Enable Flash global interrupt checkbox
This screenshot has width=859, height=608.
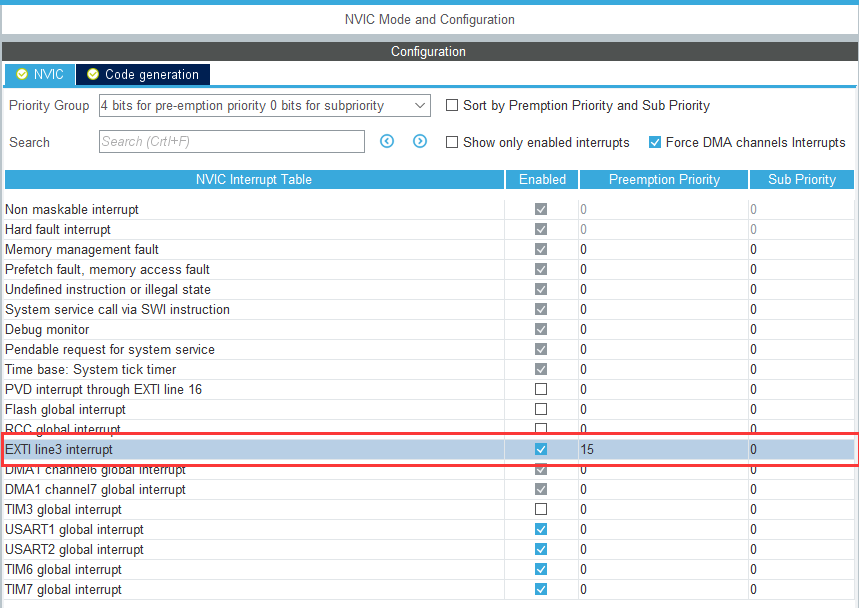coord(541,409)
